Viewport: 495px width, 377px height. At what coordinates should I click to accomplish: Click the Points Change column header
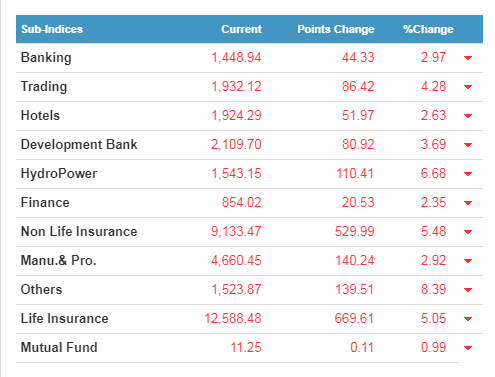tap(336, 29)
